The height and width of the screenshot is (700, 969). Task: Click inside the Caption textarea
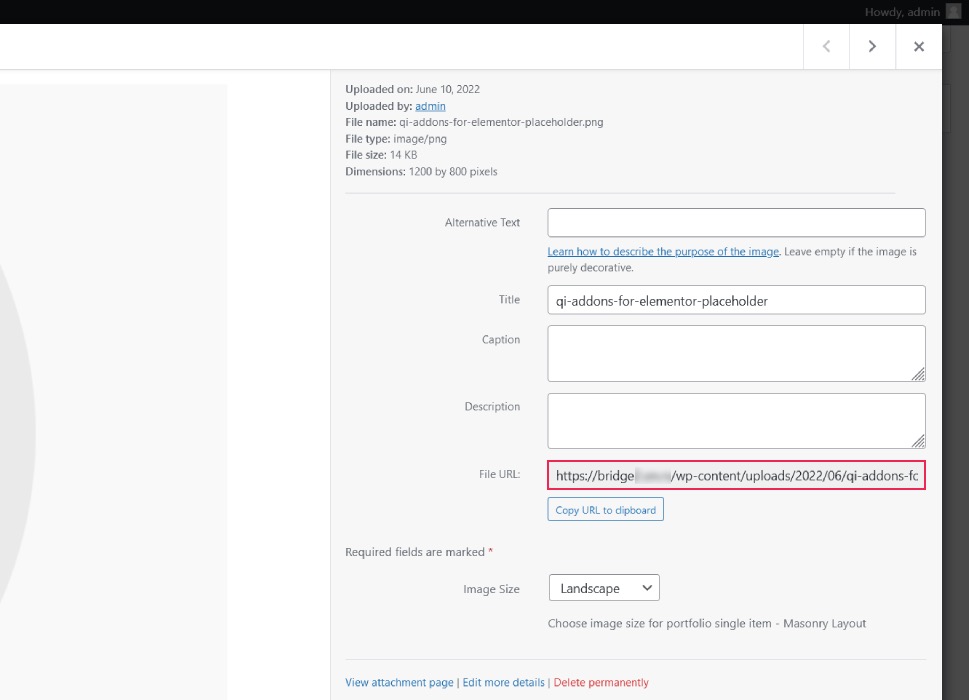coord(736,353)
